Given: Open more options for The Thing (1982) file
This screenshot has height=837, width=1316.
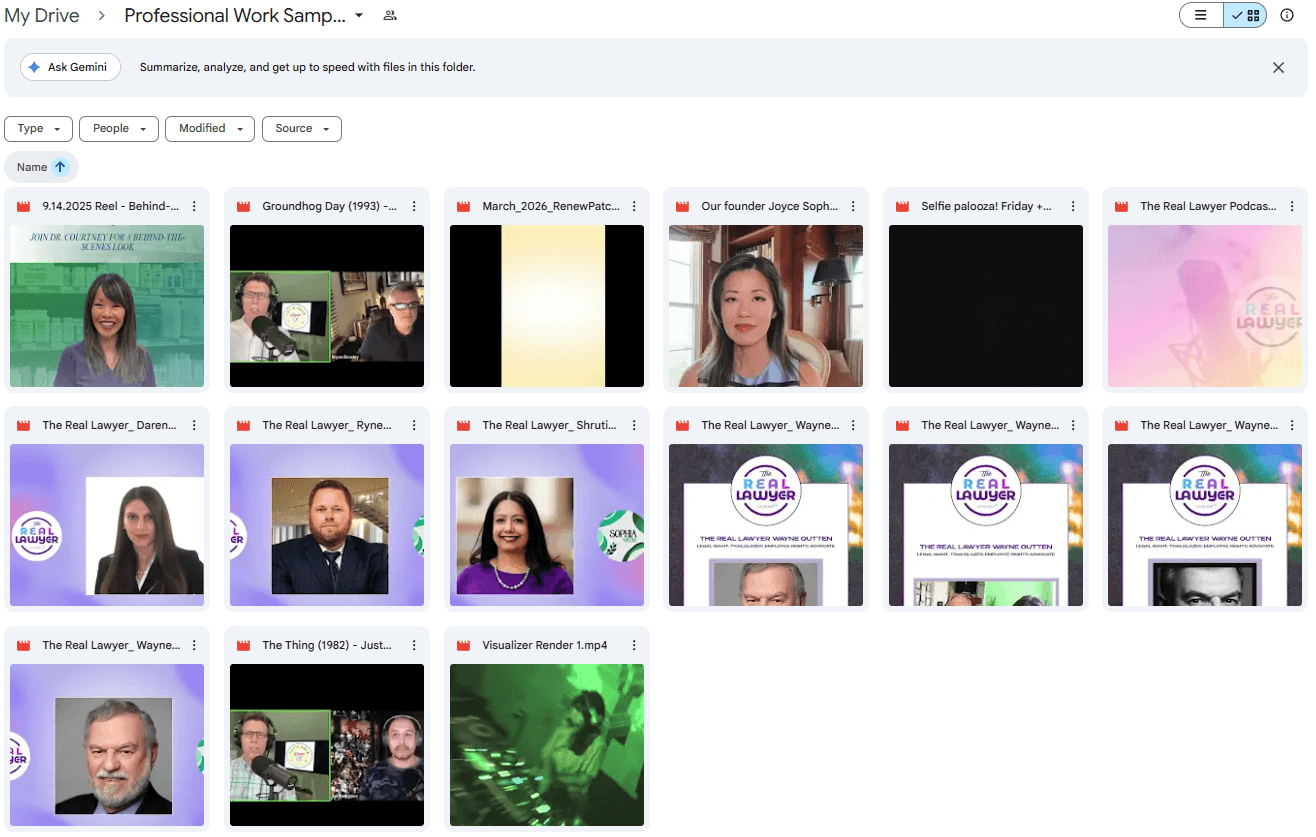Looking at the screenshot, I should 414,645.
